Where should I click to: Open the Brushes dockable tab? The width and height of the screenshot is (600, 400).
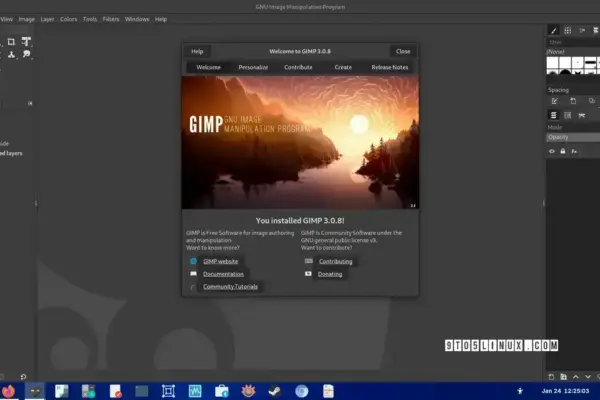[553, 30]
